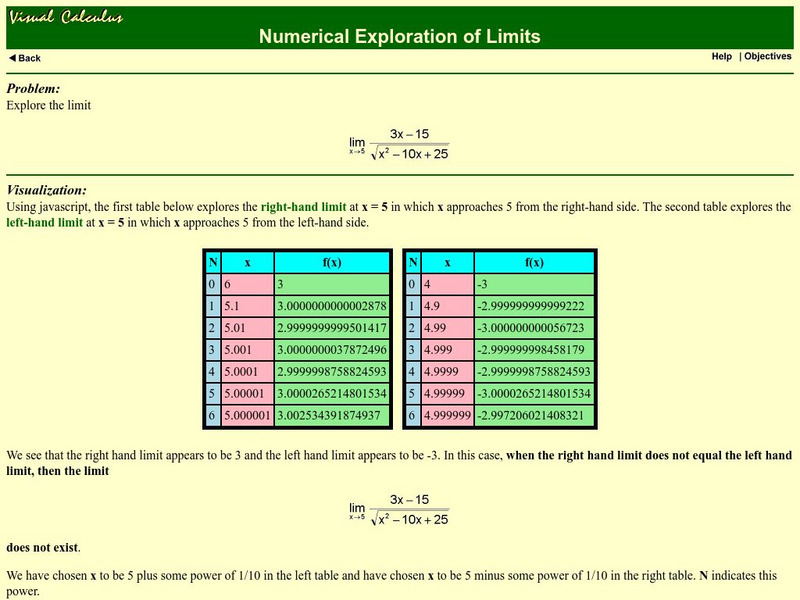Select cell with value -2.997206021408321
The width and height of the screenshot is (800, 600).
coord(535,416)
